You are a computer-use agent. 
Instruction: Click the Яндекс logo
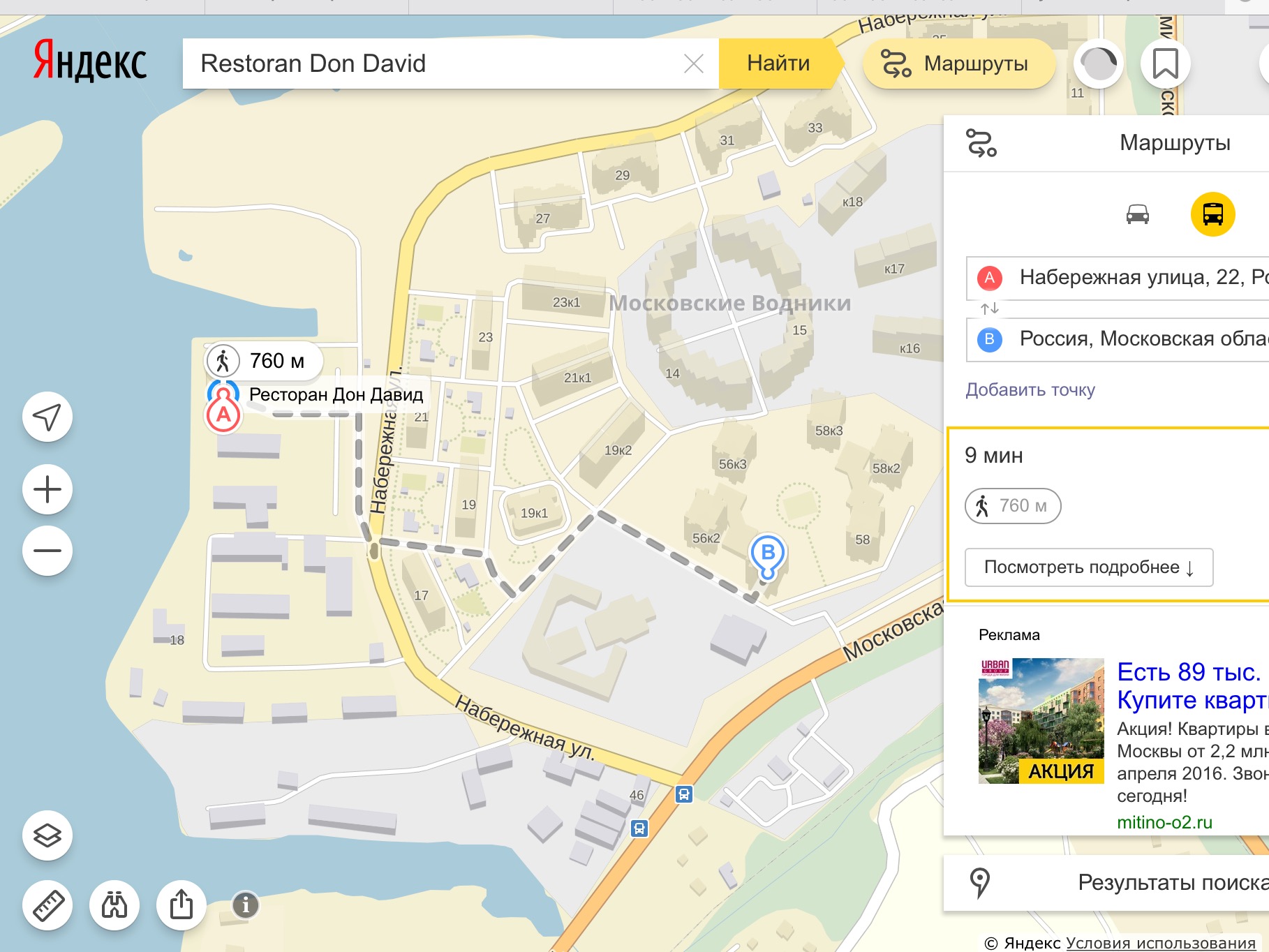pyautogui.click(x=90, y=61)
